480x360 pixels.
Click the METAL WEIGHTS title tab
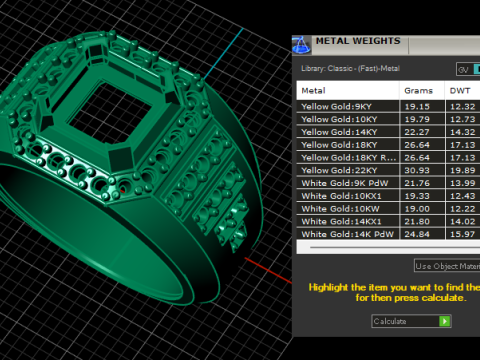(358, 41)
